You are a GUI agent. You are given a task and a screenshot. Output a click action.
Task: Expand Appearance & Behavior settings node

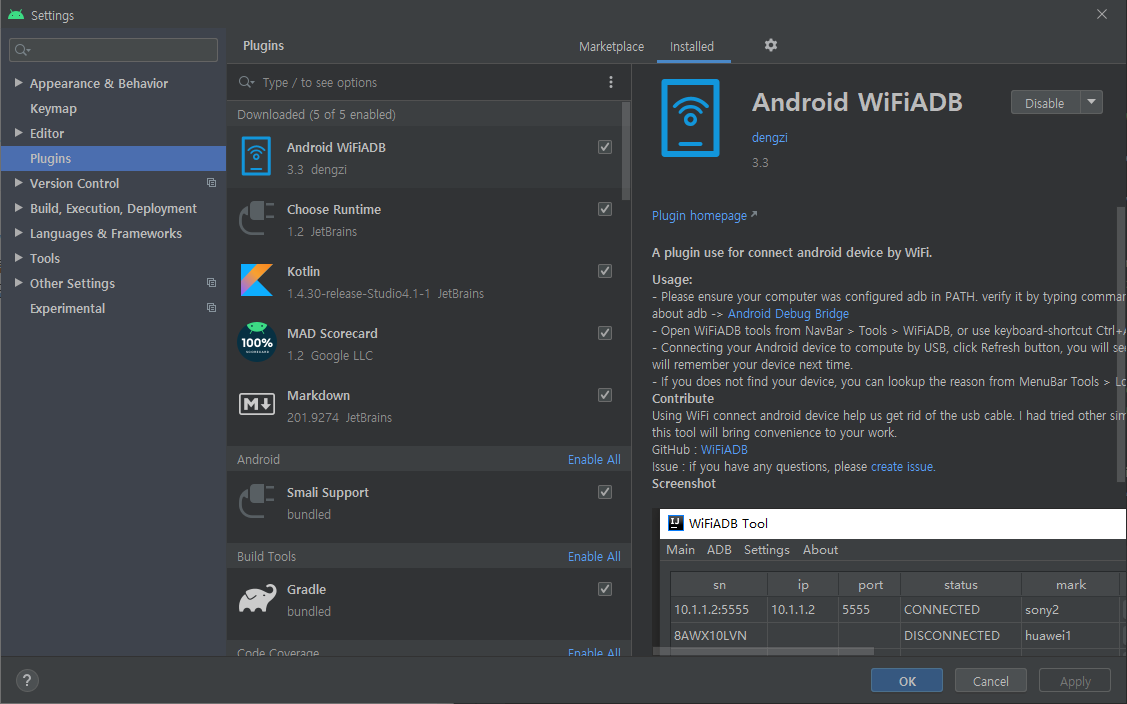[x=18, y=83]
